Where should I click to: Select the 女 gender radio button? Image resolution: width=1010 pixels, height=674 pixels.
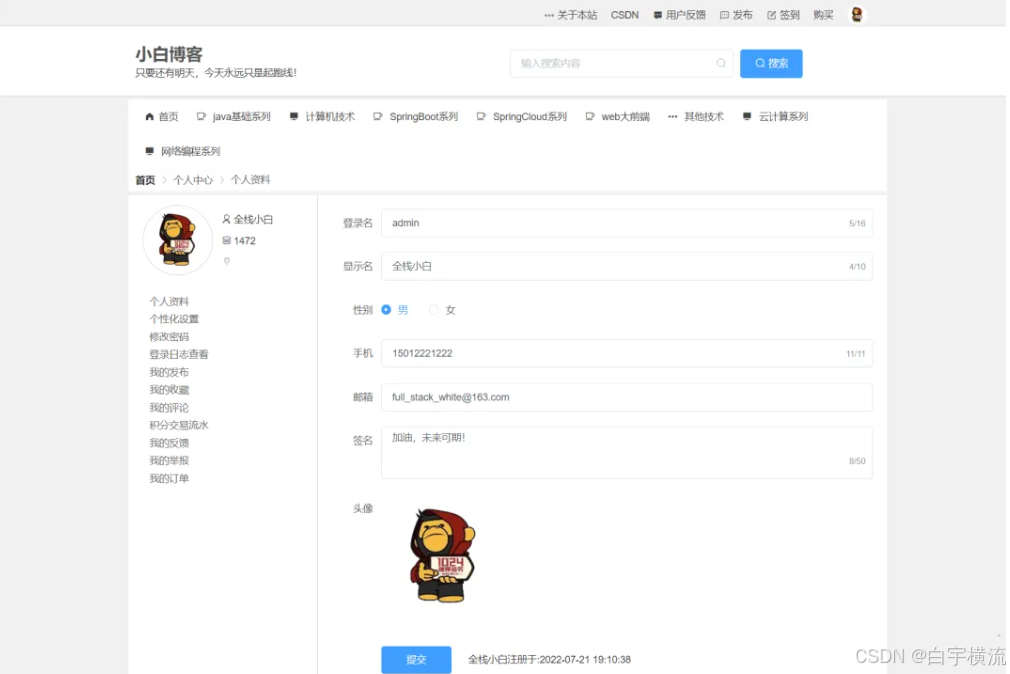(x=432, y=310)
